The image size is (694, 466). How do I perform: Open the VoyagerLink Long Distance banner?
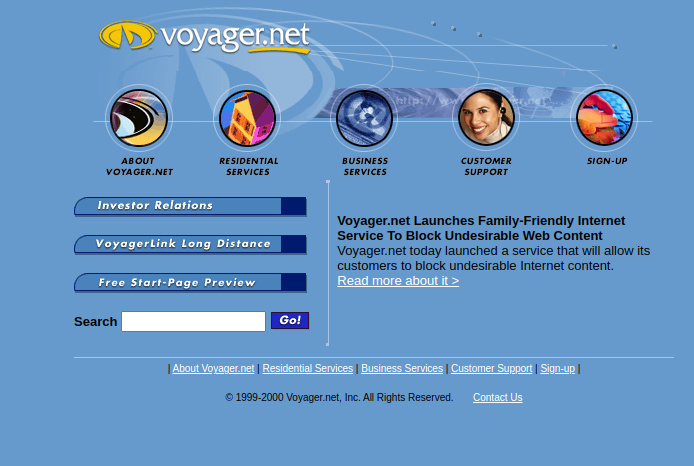click(190, 244)
